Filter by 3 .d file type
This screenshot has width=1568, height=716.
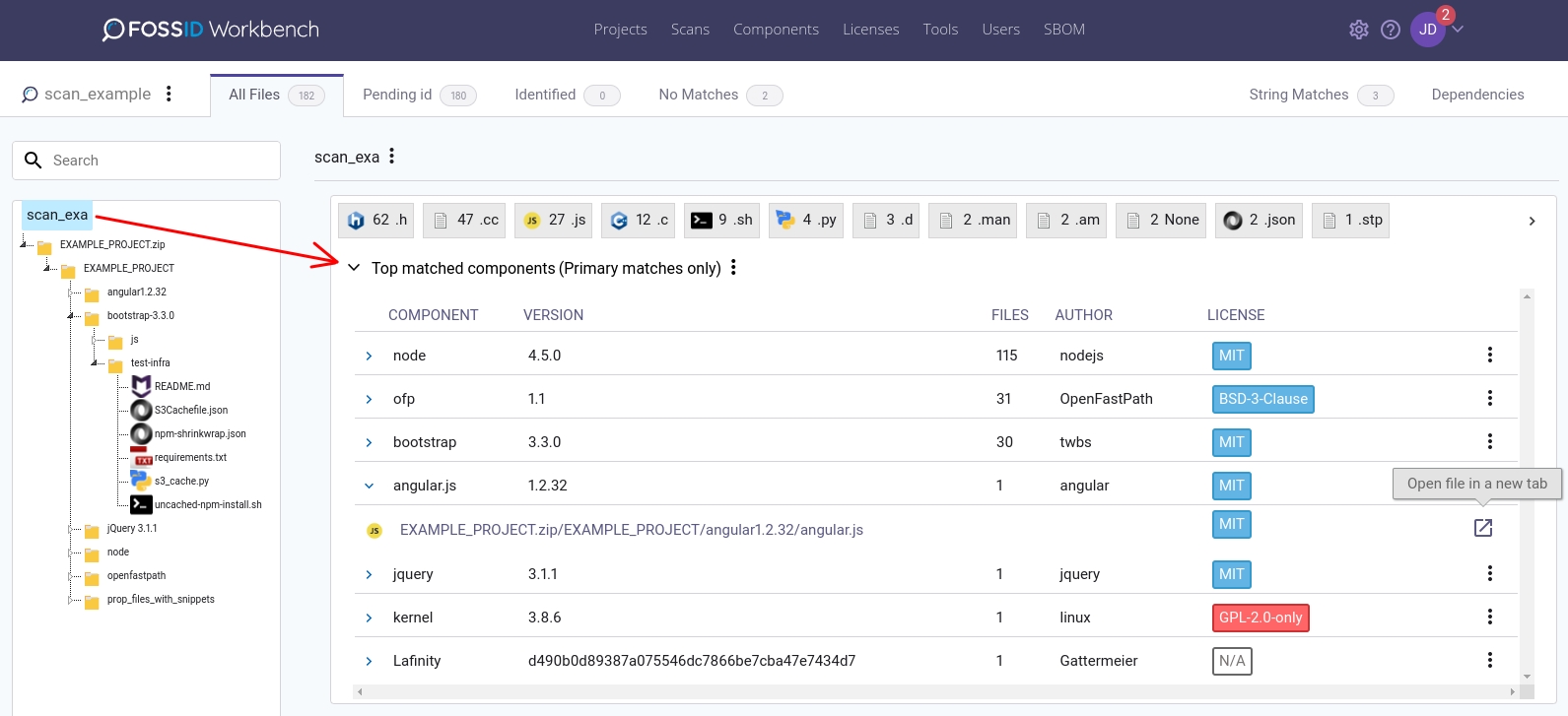886,220
